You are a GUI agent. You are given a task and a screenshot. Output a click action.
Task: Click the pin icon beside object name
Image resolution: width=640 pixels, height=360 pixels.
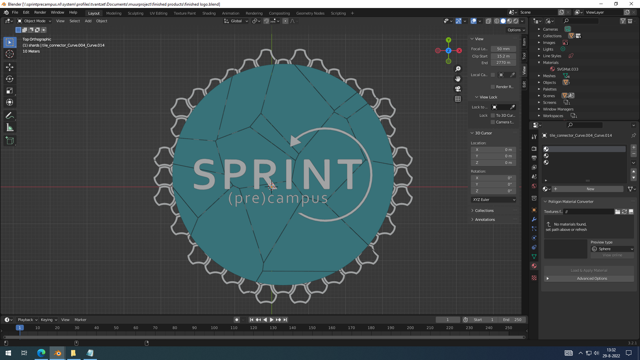click(633, 136)
